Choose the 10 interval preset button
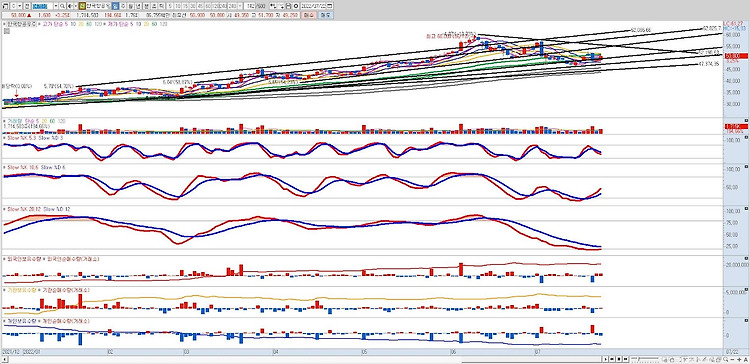The height and width of the screenshot is (364, 750). click(x=177, y=6)
